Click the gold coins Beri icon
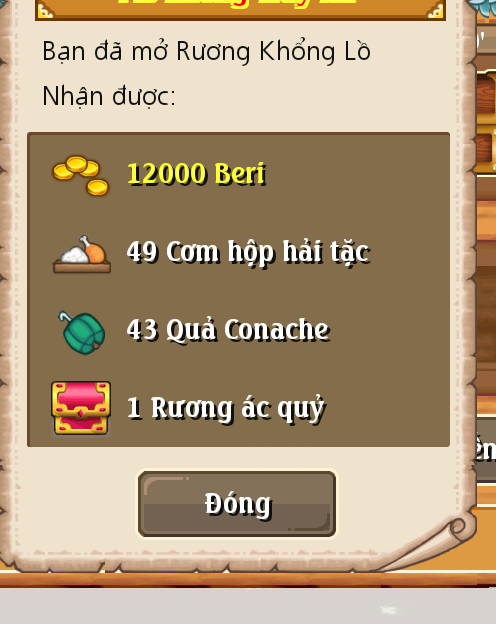 [x=81, y=175]
